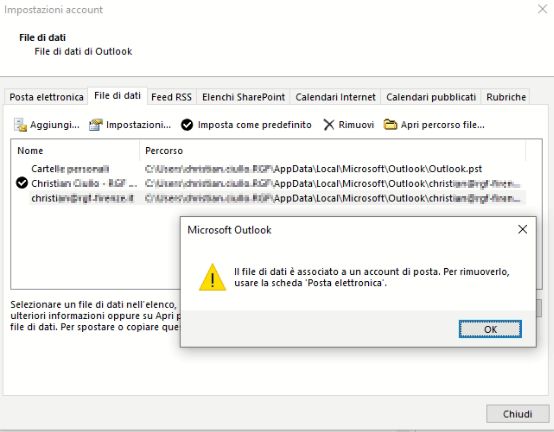Screen dimensions: 554x432
Task: Switch to the Rubriche tab
Action: [506, 97]
